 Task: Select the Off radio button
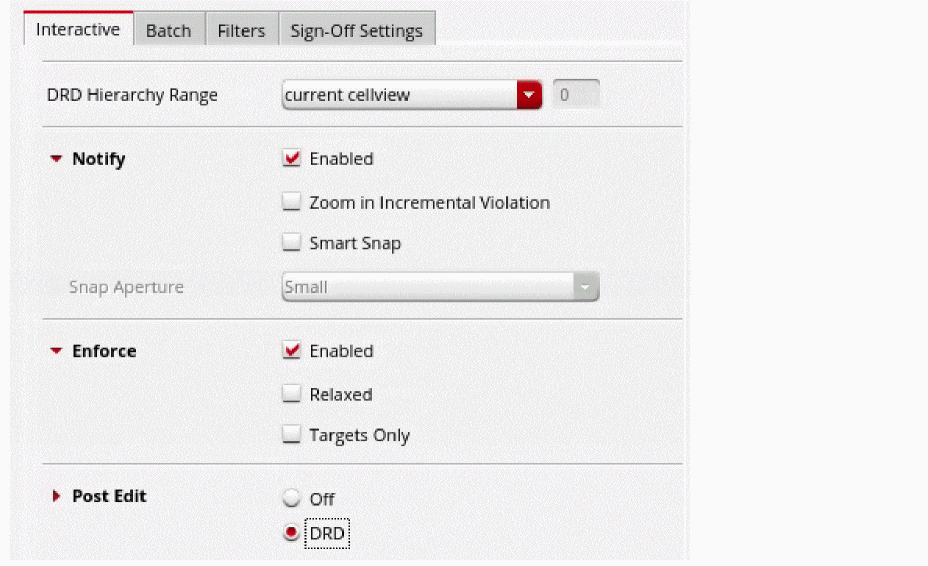pyautogui.click(x=292, y=499)
